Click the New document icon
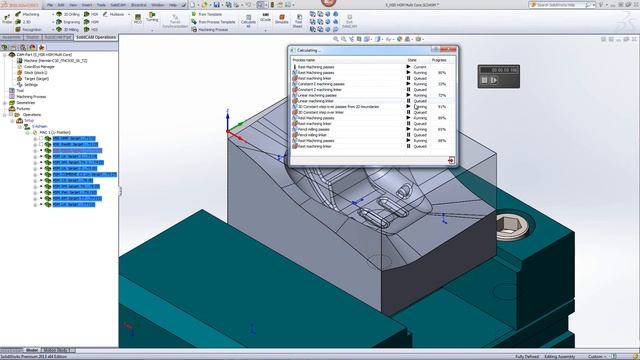Viewport: 640px width, 360px height. click(193, 5)
